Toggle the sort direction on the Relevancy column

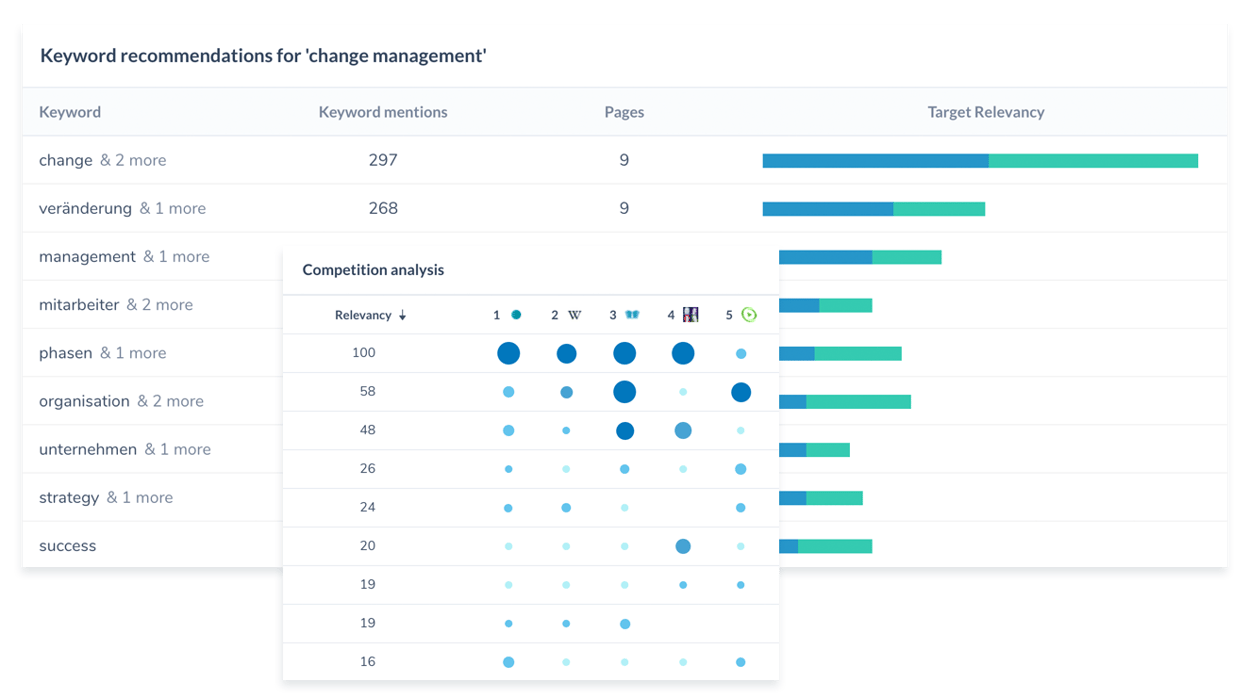click(x=402, y=314)
